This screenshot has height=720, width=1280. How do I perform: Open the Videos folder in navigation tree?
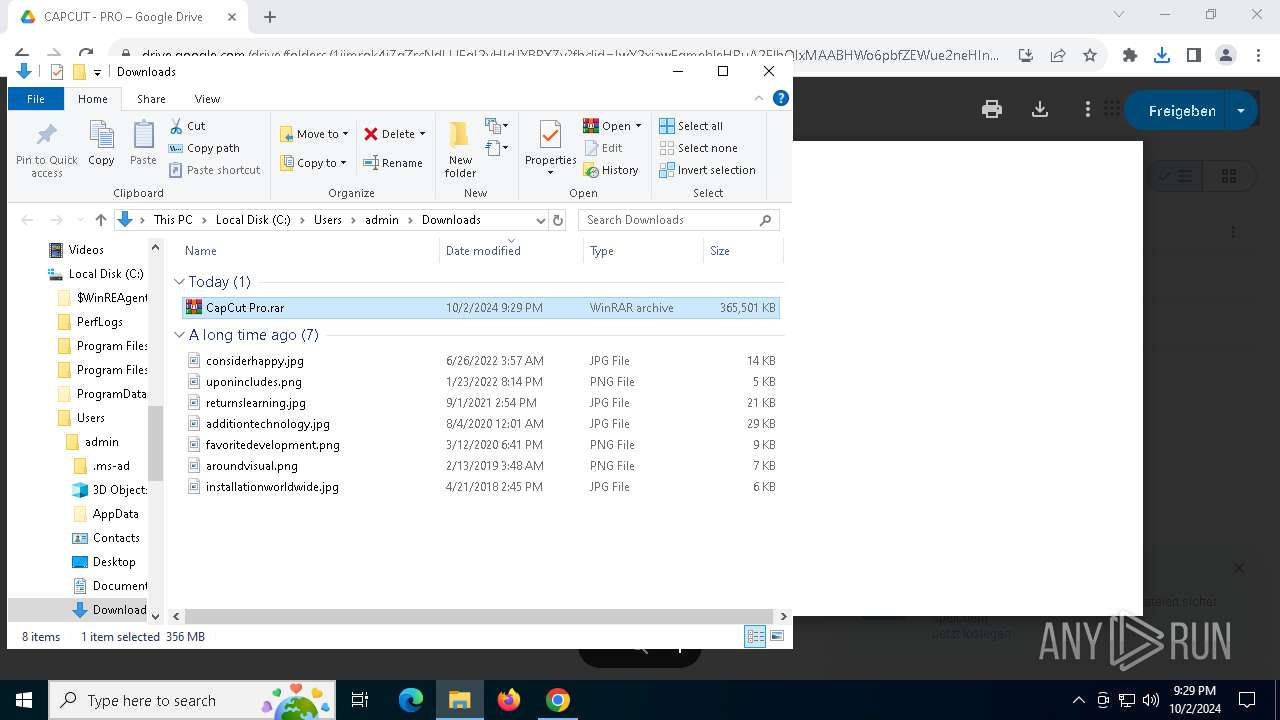point(86,250)
